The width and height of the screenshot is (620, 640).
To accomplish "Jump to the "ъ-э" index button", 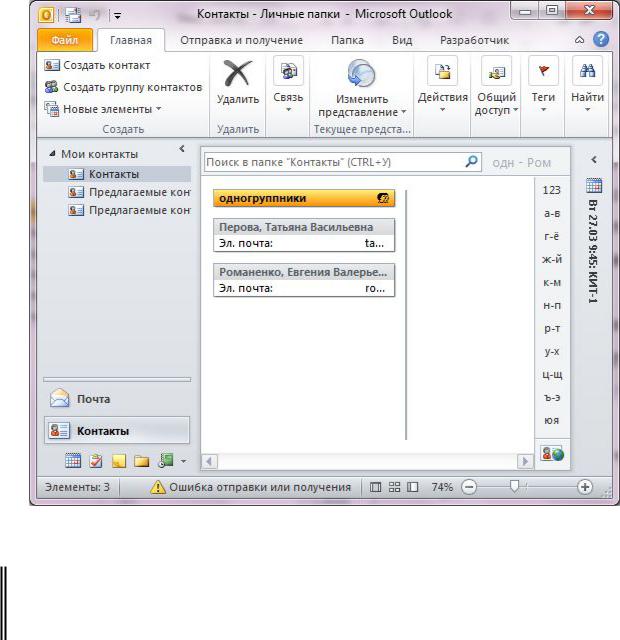I will coord(552,398).
